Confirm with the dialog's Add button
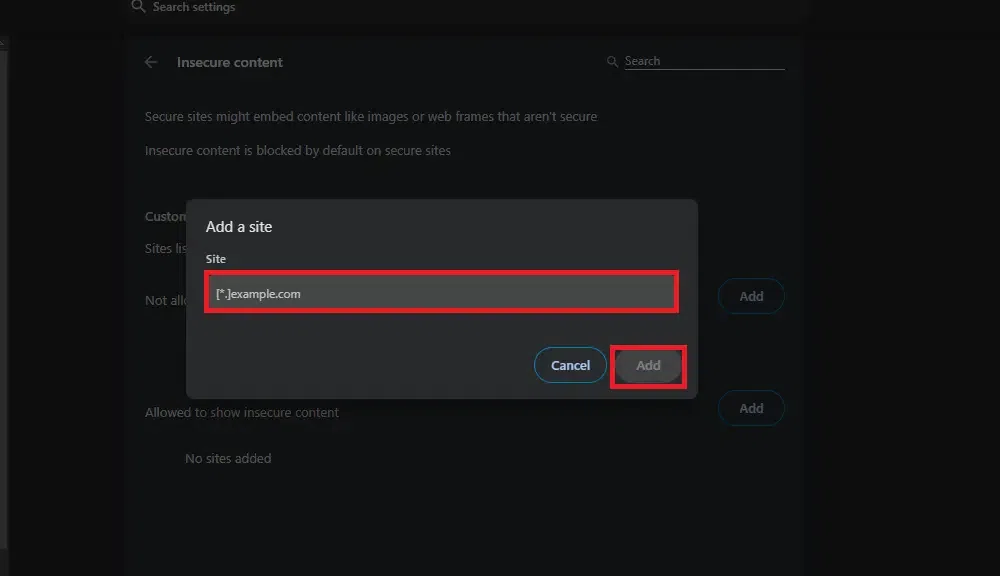The height and width of the screenshot is (576, 1000). pos(648,366)
